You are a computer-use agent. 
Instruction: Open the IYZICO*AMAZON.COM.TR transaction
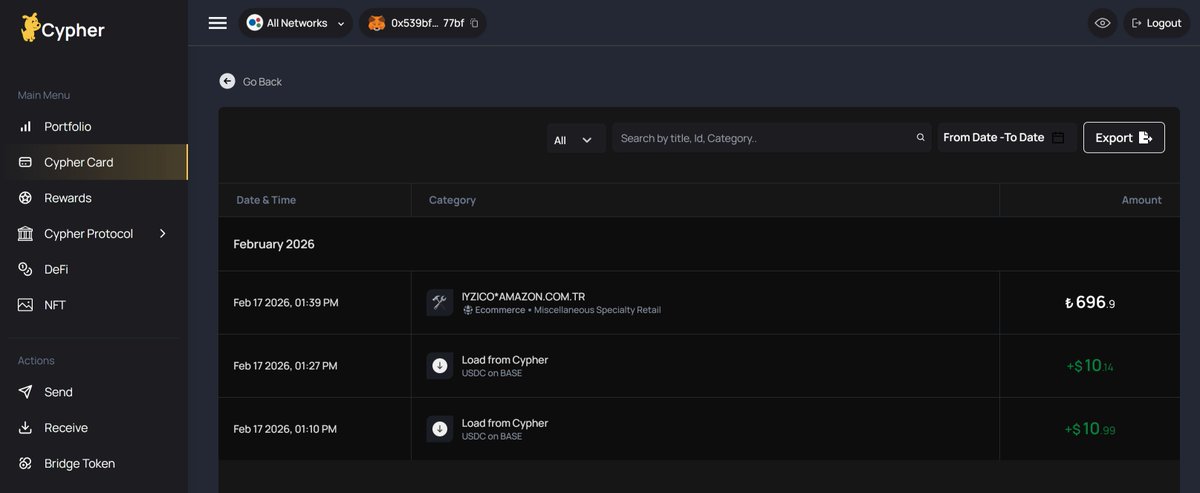(x=699, y=303)
